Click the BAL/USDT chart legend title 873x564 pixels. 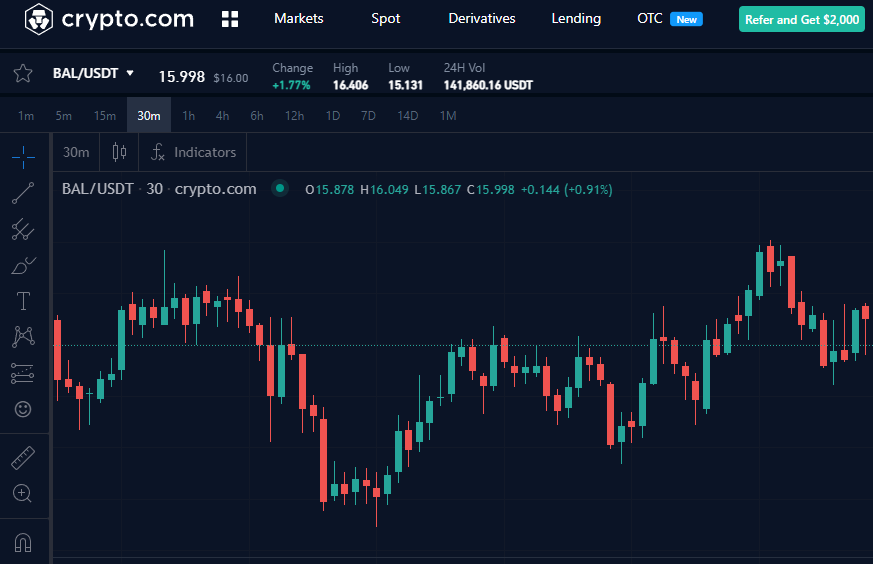click(159, 189)
